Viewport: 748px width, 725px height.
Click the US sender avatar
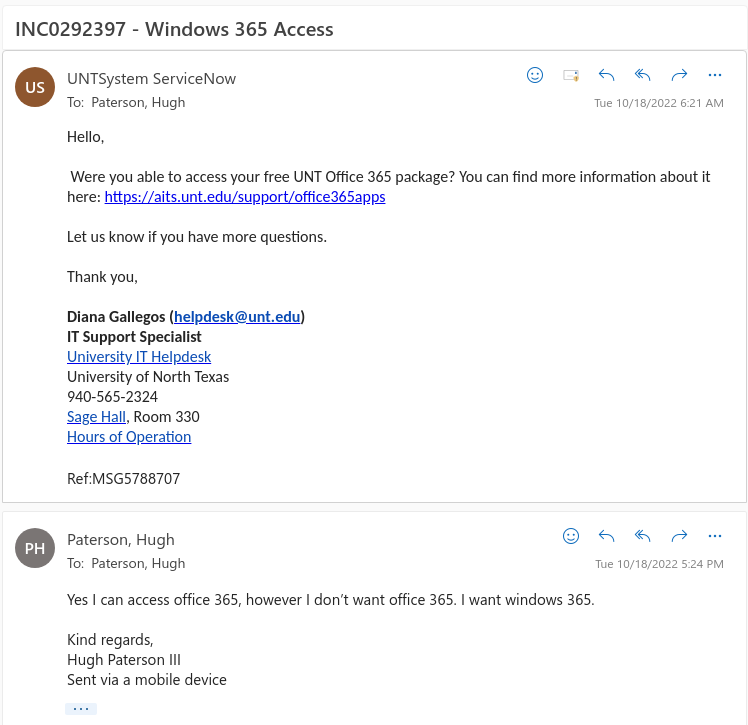[35, 87]
